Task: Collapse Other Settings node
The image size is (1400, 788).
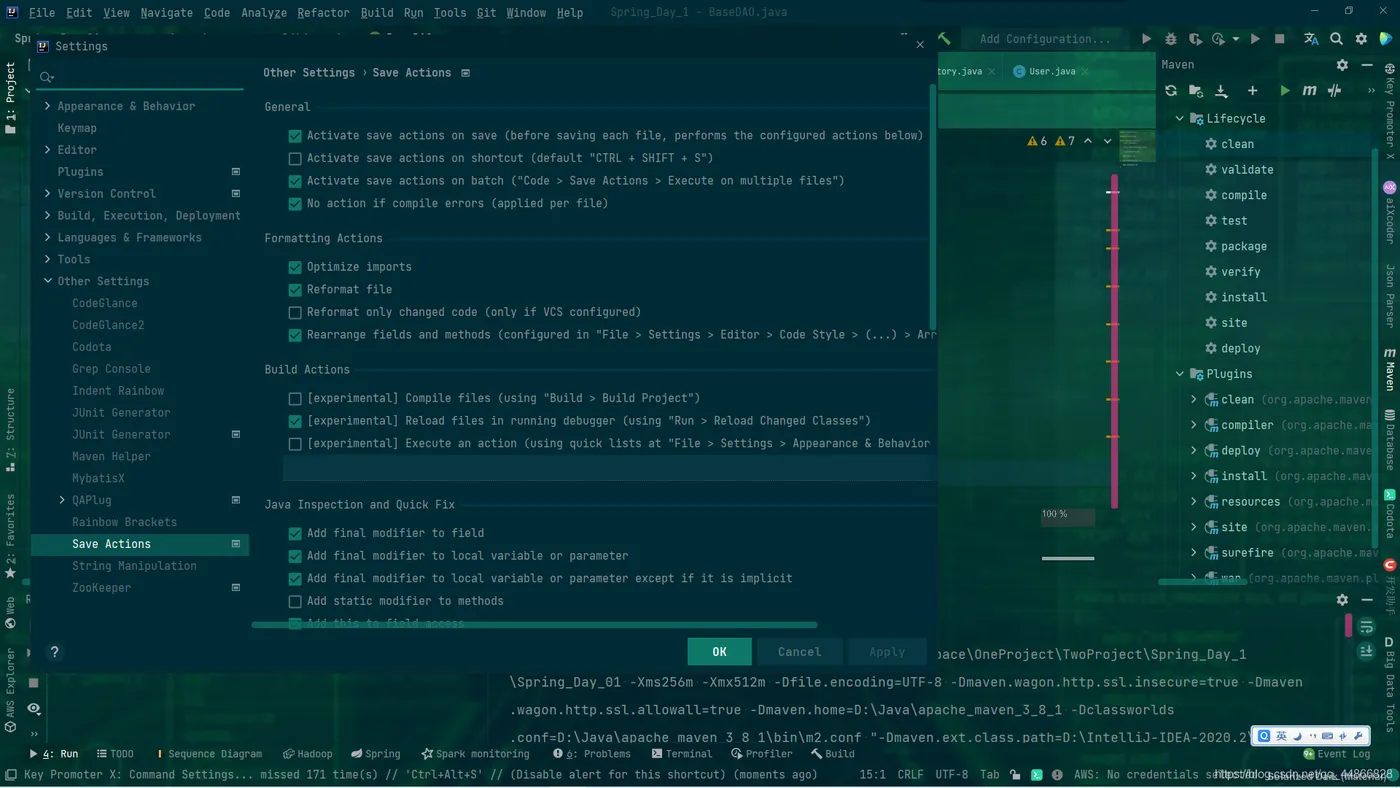Action: point(47,281)
